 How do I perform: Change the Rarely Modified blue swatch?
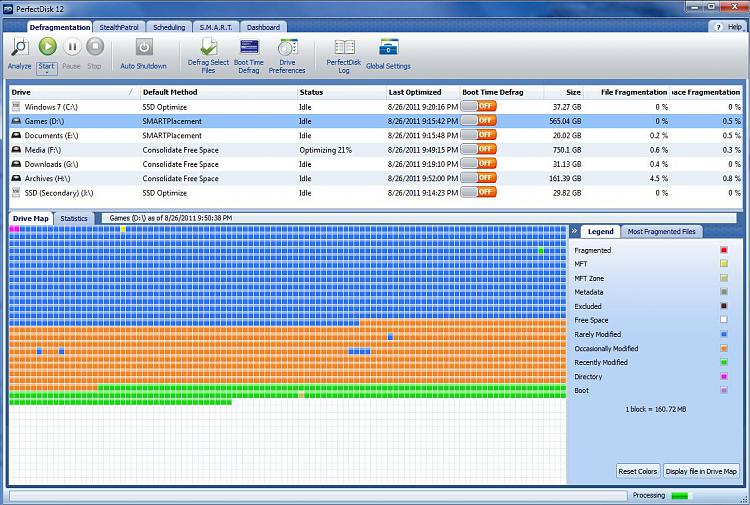pyautogui.click(x=724, y=334)
